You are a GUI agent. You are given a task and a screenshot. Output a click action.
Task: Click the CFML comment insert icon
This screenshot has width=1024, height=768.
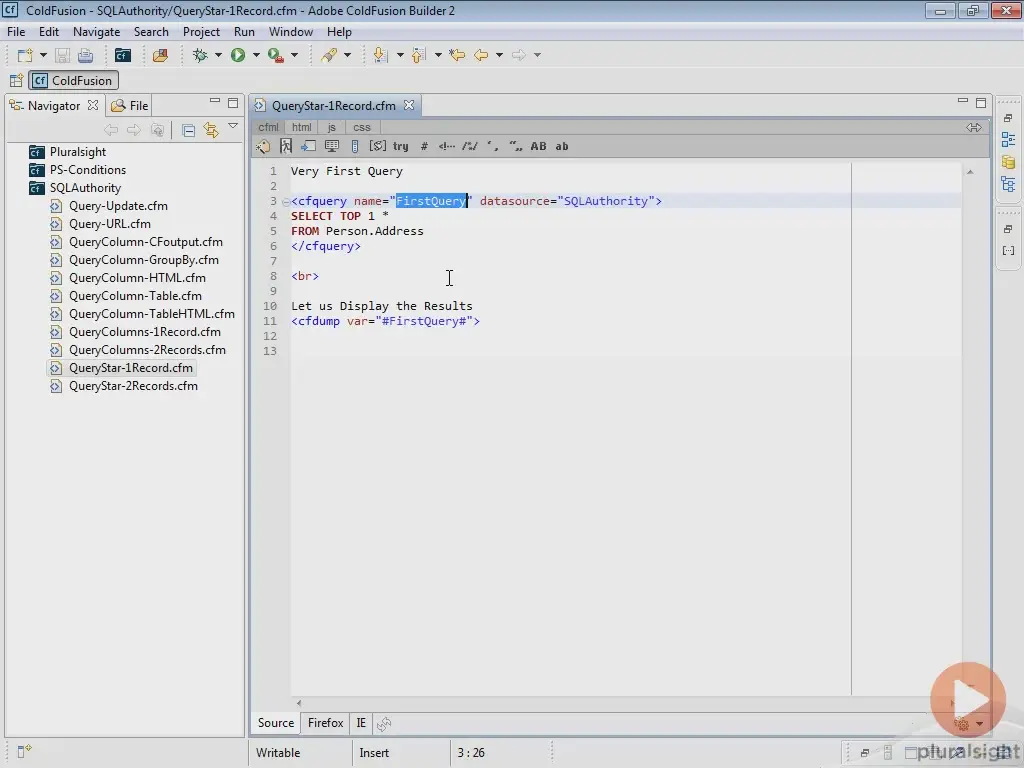447,146
